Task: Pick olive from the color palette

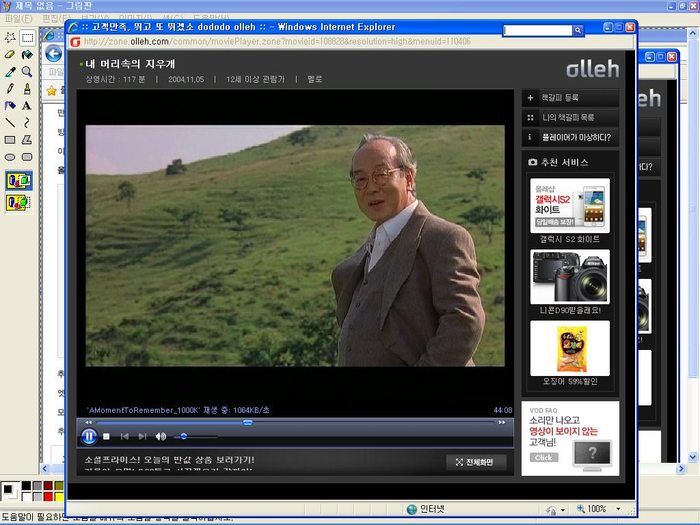Action: click(59, 486)
